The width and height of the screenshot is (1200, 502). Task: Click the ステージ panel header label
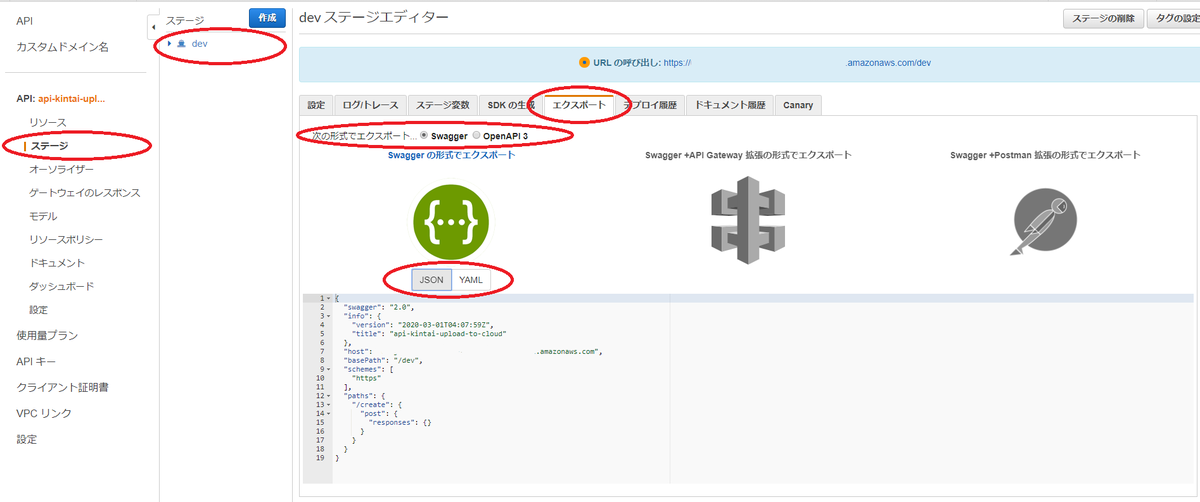(185, 20)
